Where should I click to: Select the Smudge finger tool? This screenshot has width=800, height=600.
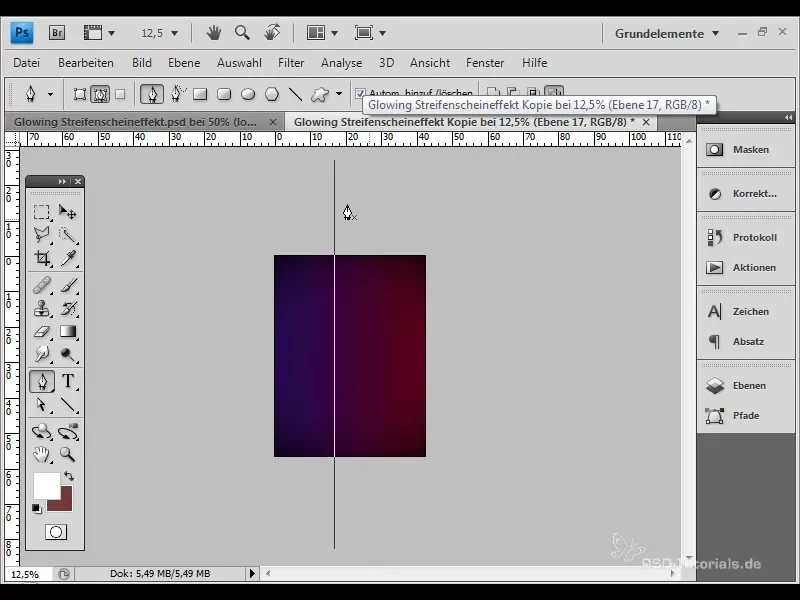tap(42, 354)
